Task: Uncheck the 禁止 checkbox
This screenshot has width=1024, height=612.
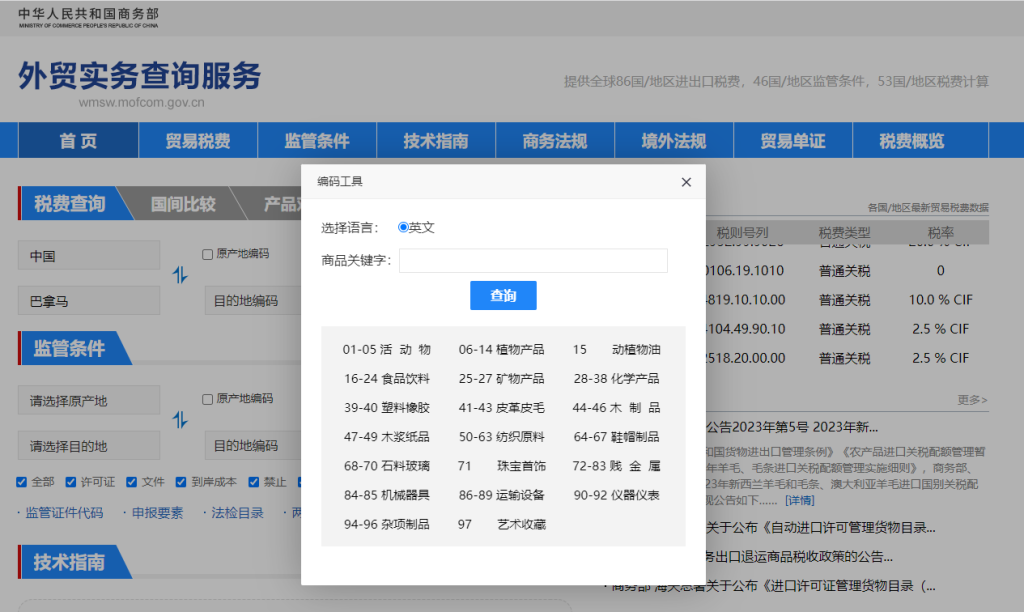Action: pos(253,482)
